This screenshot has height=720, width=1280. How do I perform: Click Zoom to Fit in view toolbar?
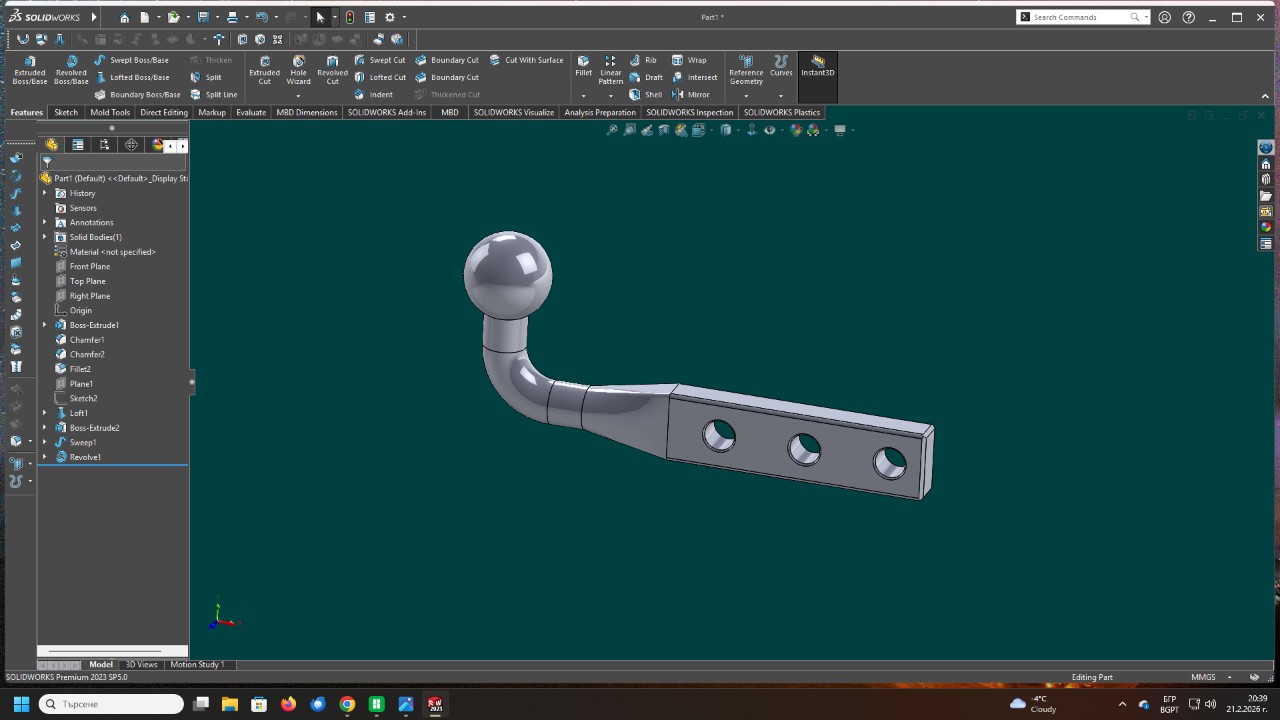pyautogui.click(x=612, y=130)
